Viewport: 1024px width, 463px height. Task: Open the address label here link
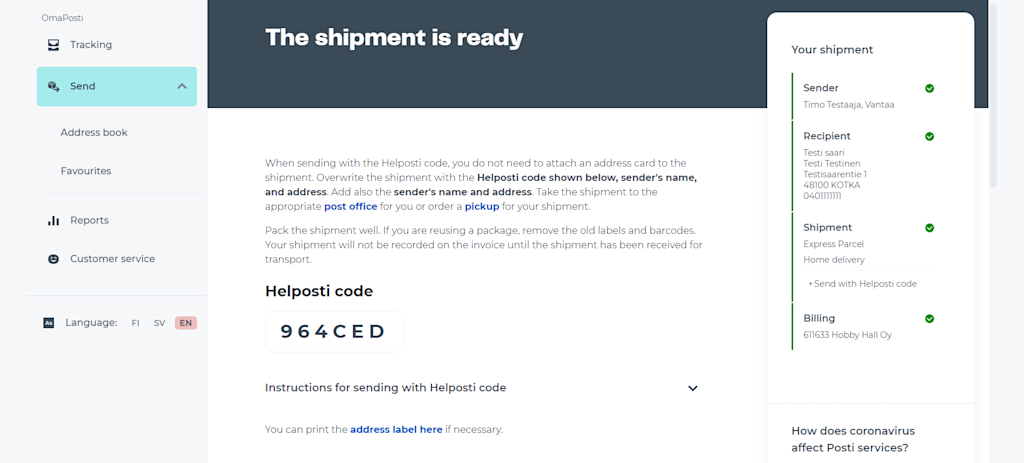click(396, 430)
